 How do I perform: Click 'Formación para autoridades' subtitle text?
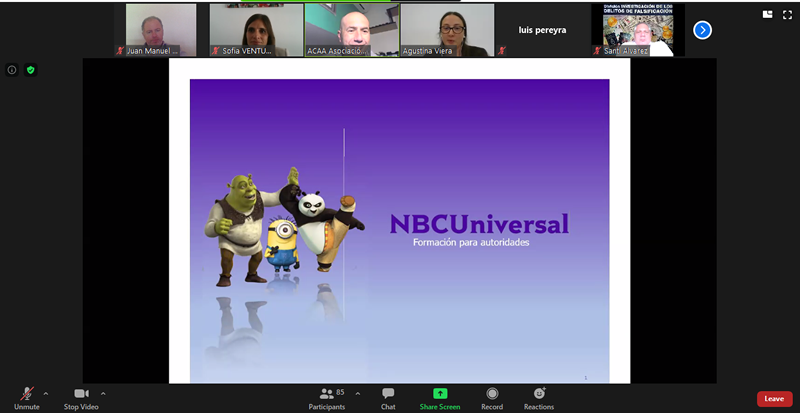[x=471, y=242]
